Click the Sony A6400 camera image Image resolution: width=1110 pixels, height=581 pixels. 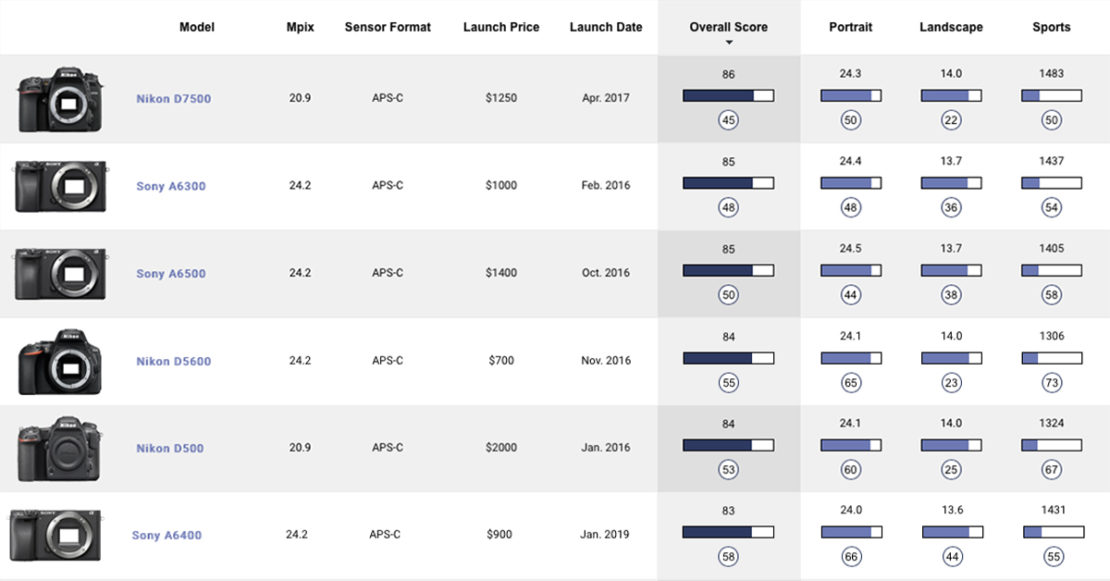tap(56, 535)
